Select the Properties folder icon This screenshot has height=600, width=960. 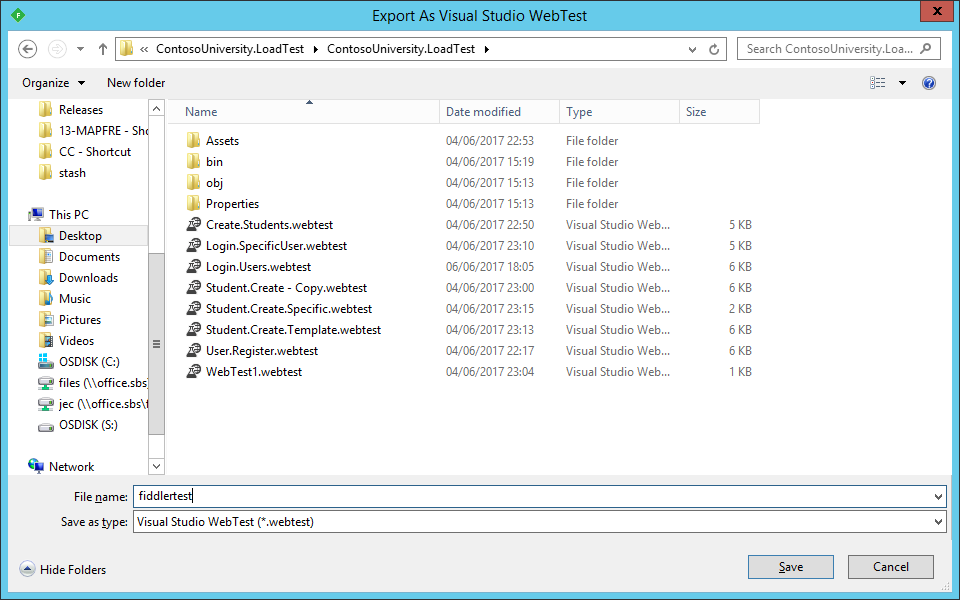point(193,204)
